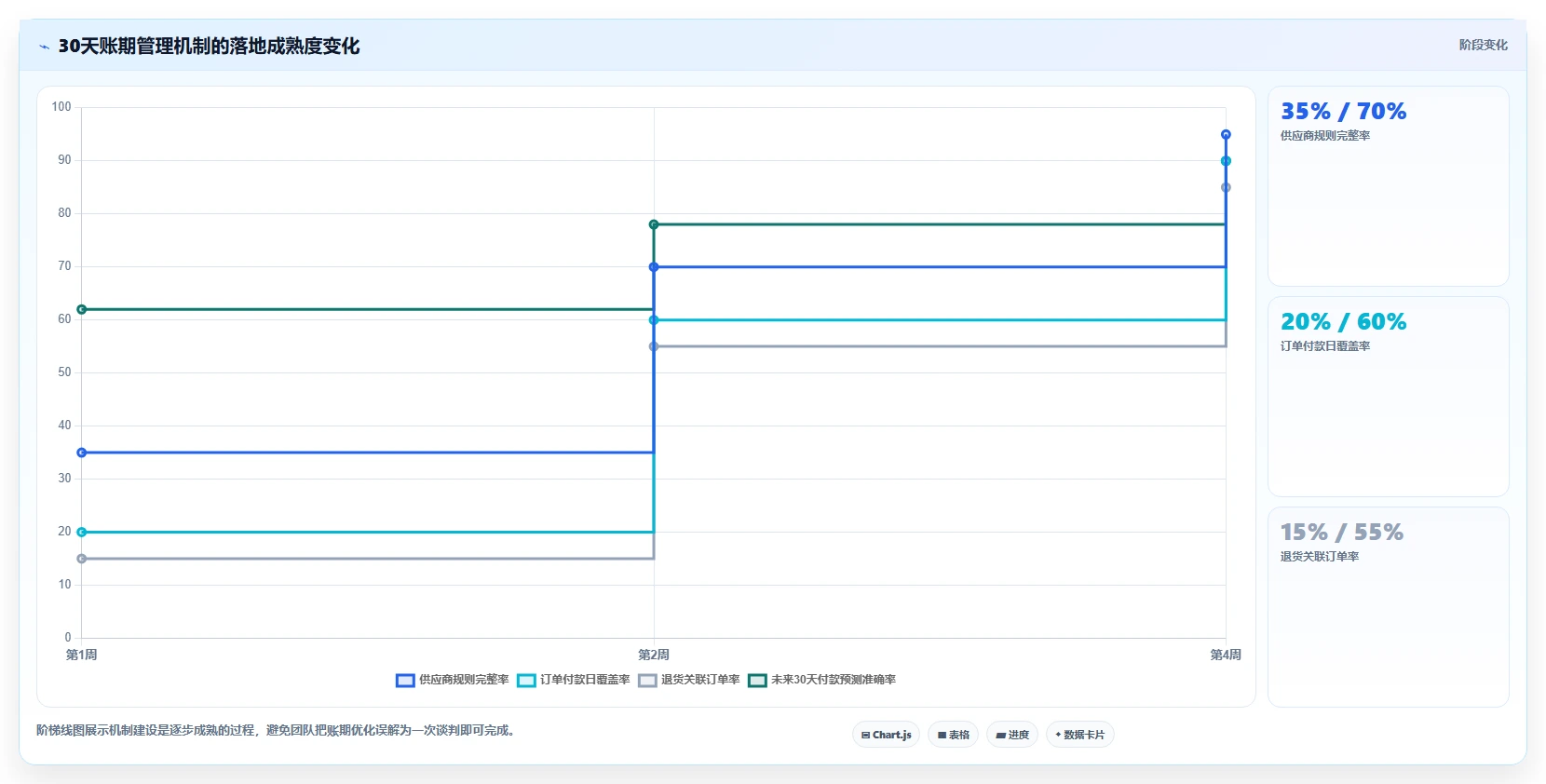Toggle the 订单付款日覆盖率 legend item
Image resolution: width=1546 pixels, height=784 pixels.
(x=574, y=680)
